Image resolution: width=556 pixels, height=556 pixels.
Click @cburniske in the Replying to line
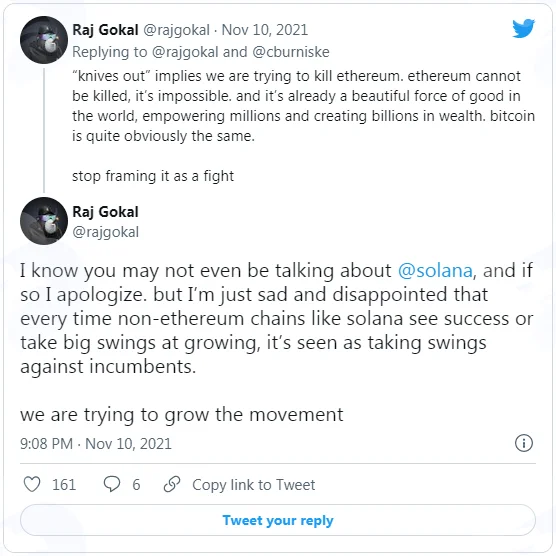[291, 52]
